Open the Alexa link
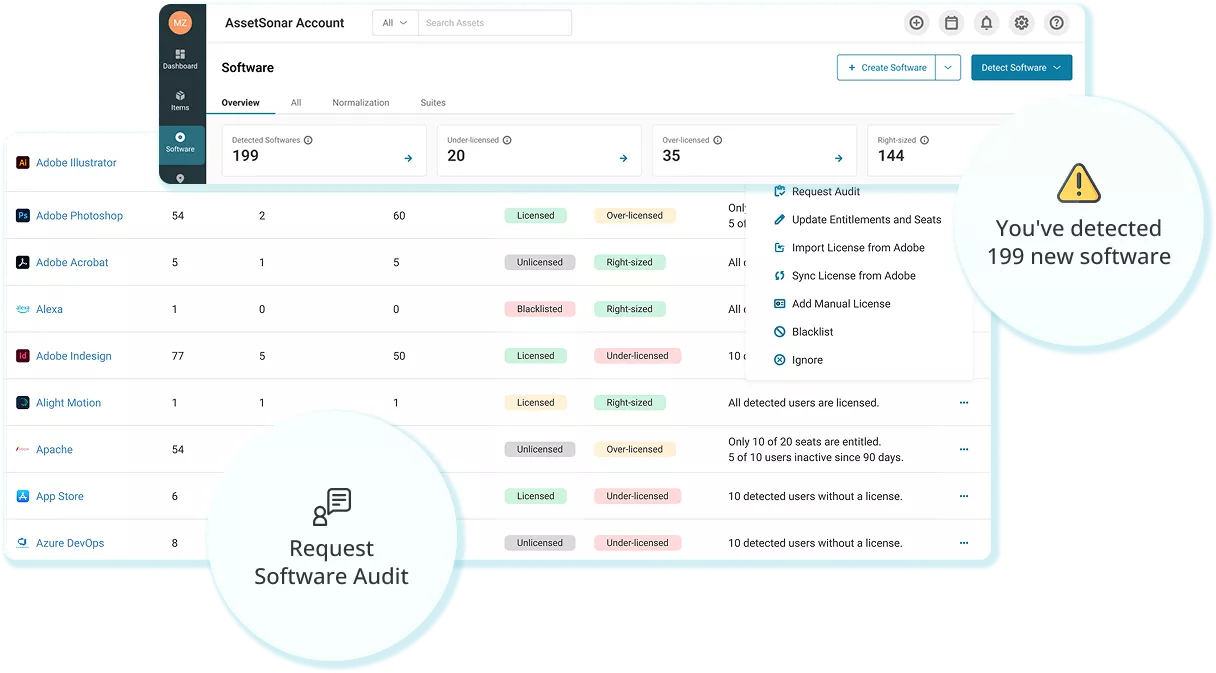 pyautogui.click(x=49, y=309)
